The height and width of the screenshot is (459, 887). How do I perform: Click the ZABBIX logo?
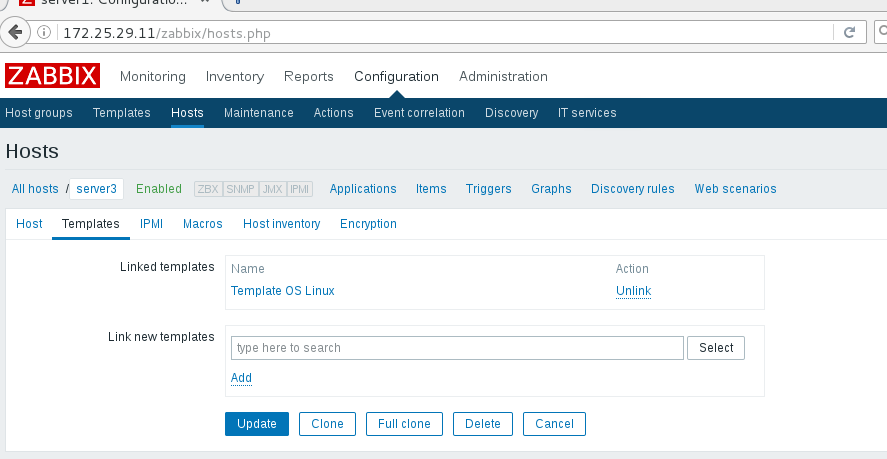tap(52, 76)
